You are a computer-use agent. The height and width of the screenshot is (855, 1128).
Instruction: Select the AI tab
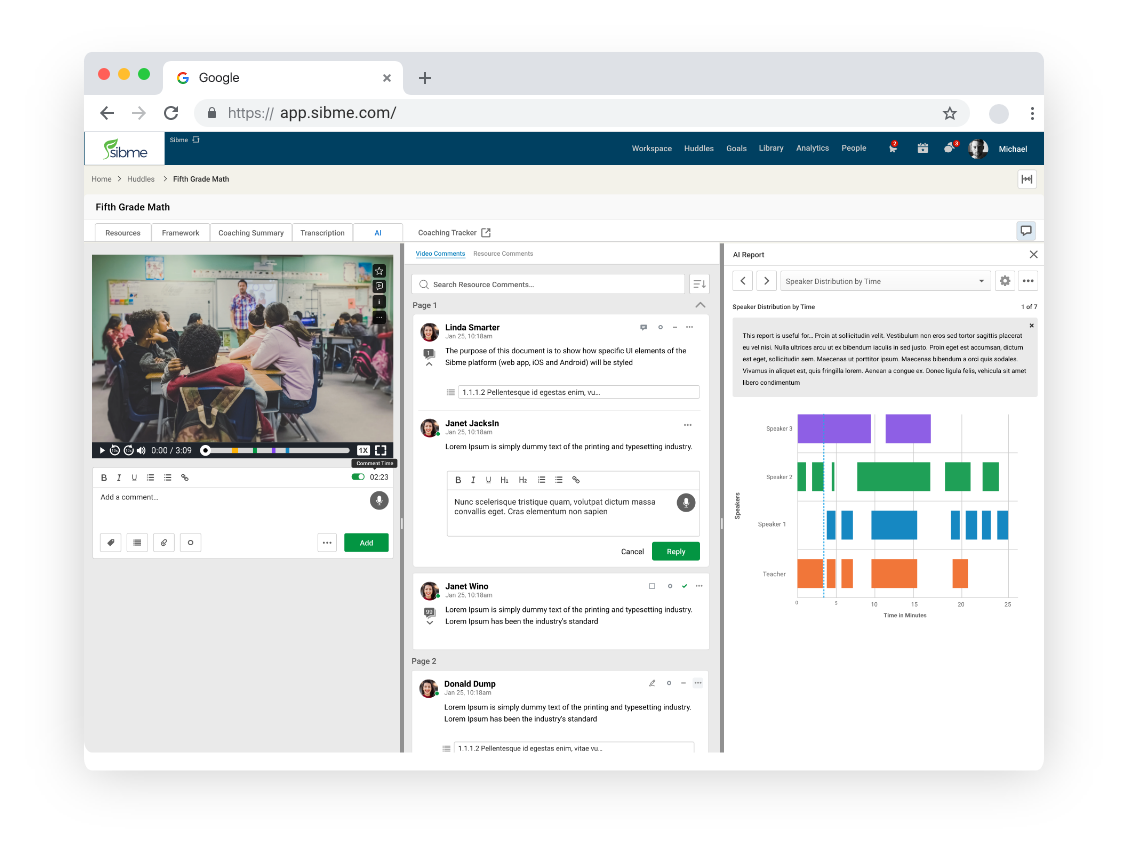click(378, 233)
